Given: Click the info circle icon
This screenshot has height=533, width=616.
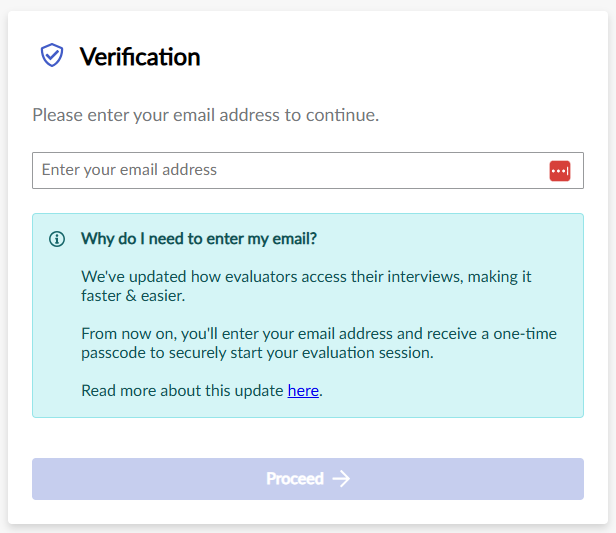Looking at the screenshot, I should (x=57, y=239).
